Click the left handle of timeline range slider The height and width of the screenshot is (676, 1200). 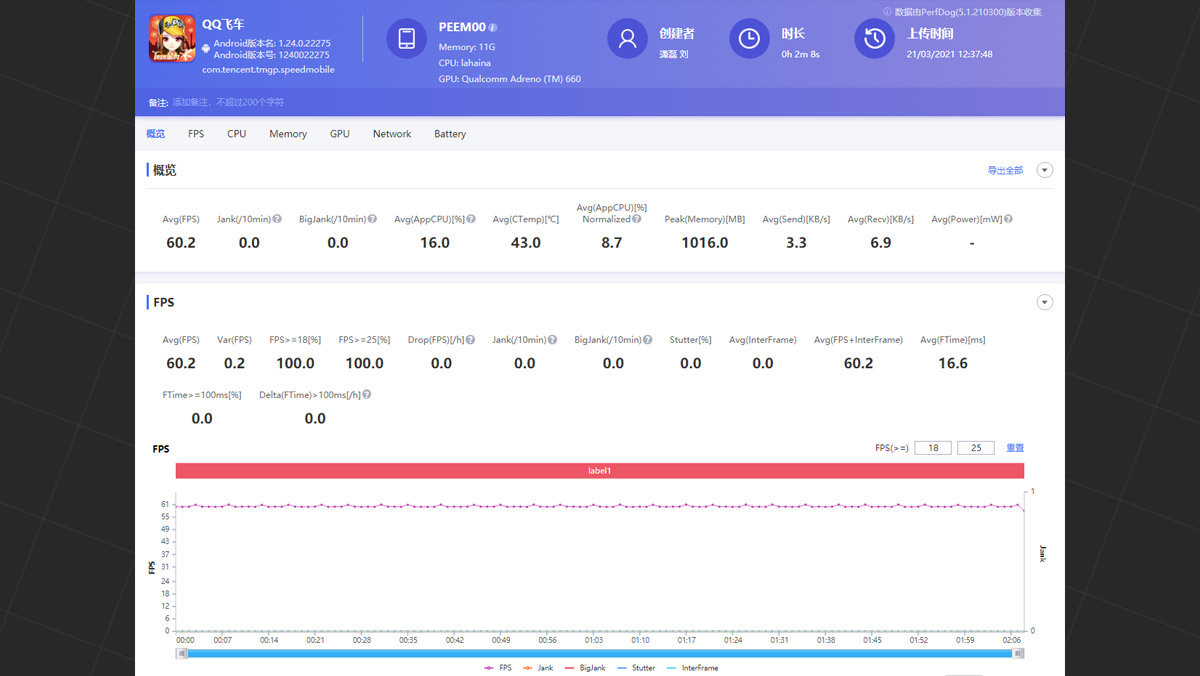pyautogui.click(x=181, y=653)
